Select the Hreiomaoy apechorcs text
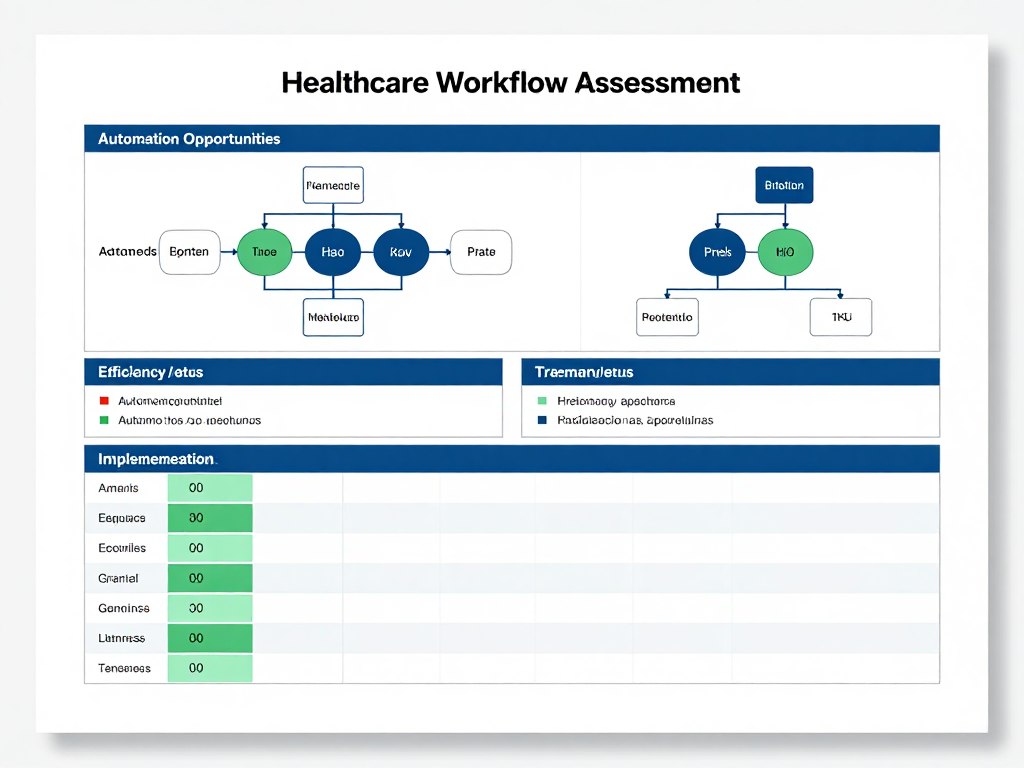 click(x=616, y=401)
